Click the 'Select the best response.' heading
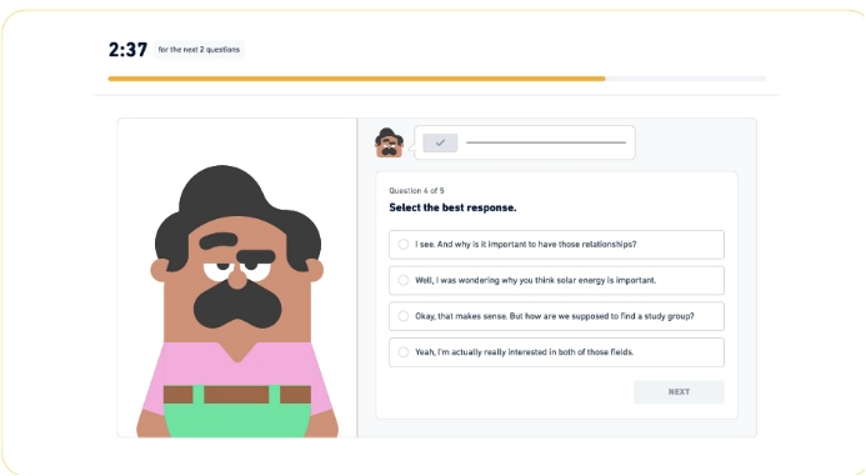 click(452, 208)
